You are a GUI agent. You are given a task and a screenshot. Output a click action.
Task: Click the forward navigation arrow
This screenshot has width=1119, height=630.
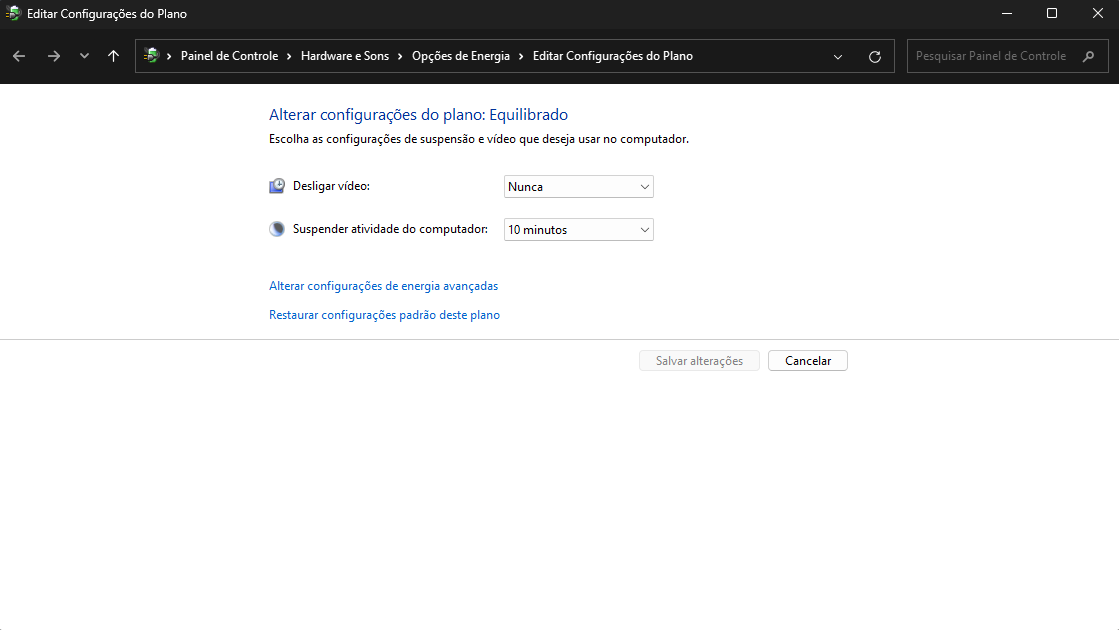(x=54, y=56)
